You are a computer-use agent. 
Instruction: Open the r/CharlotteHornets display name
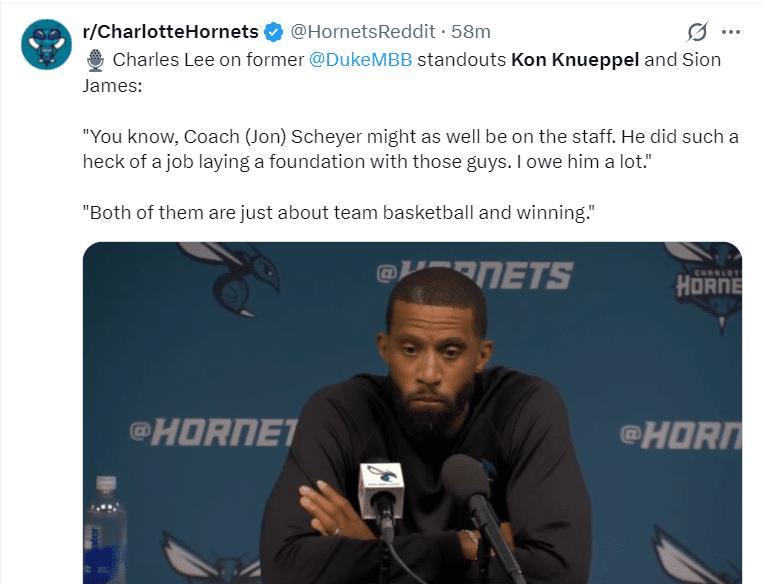pyautogui.click(x=170, y=32)
